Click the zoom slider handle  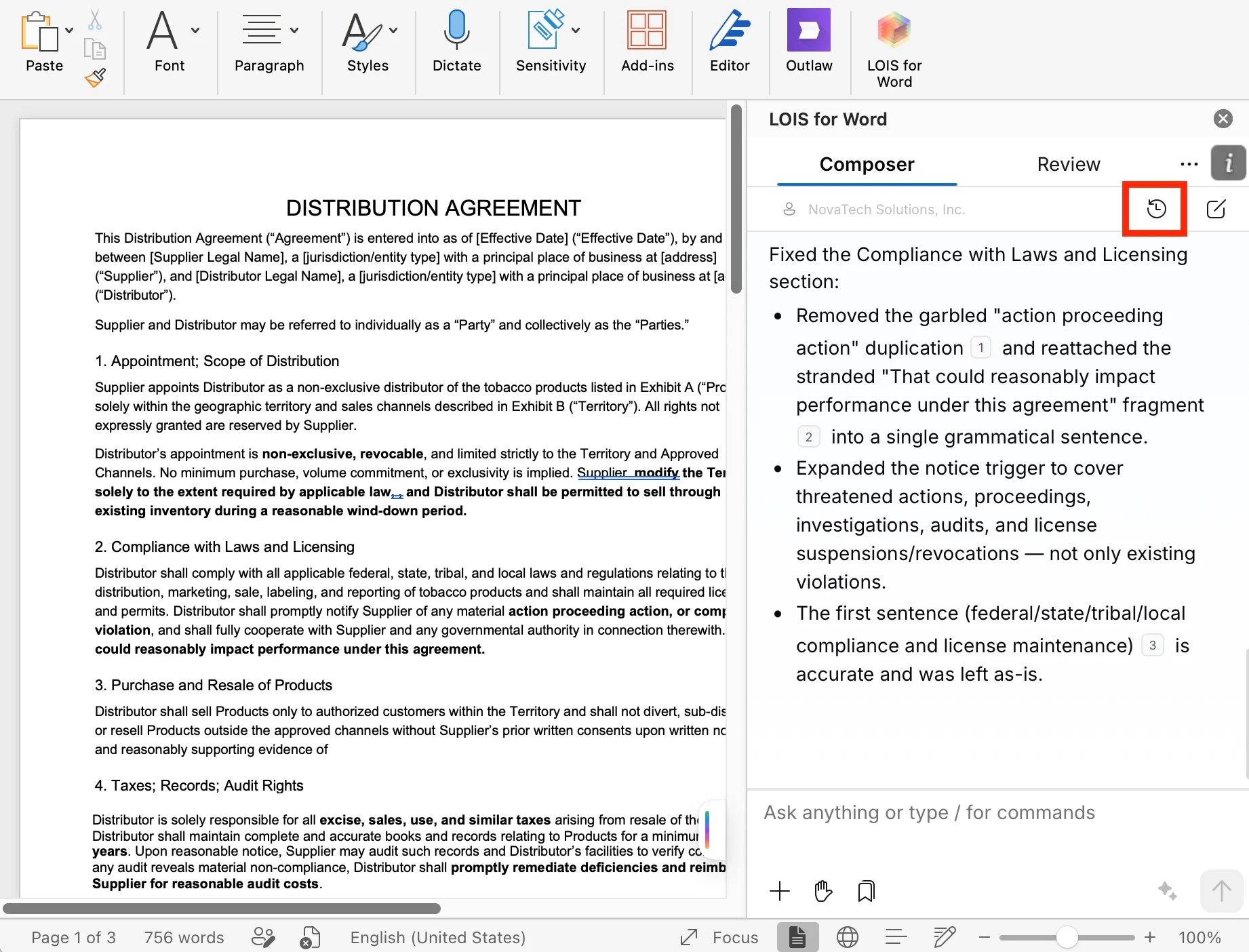(x=1067, y=937)
